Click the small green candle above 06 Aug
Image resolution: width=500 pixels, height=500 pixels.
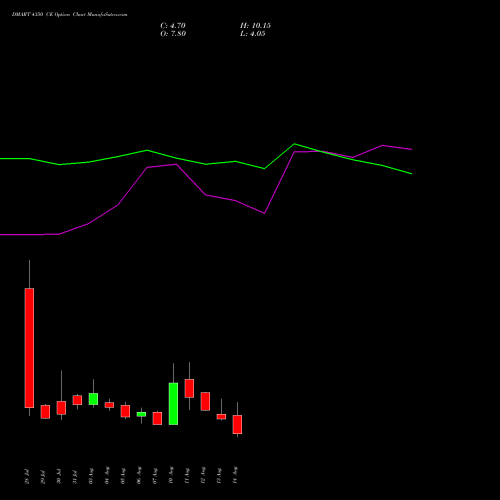point(141,414)
